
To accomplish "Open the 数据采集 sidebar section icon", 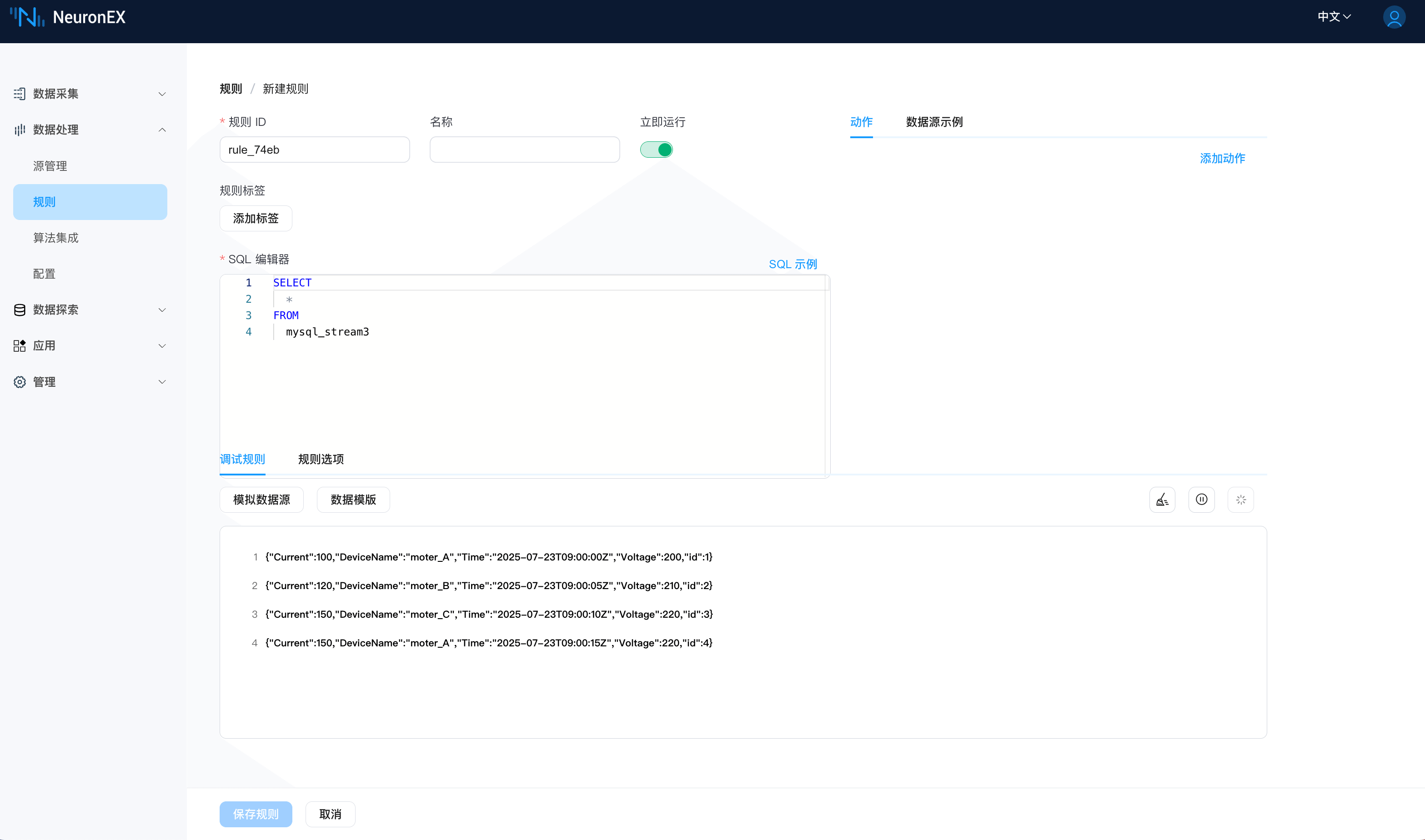I will [20, 93].
